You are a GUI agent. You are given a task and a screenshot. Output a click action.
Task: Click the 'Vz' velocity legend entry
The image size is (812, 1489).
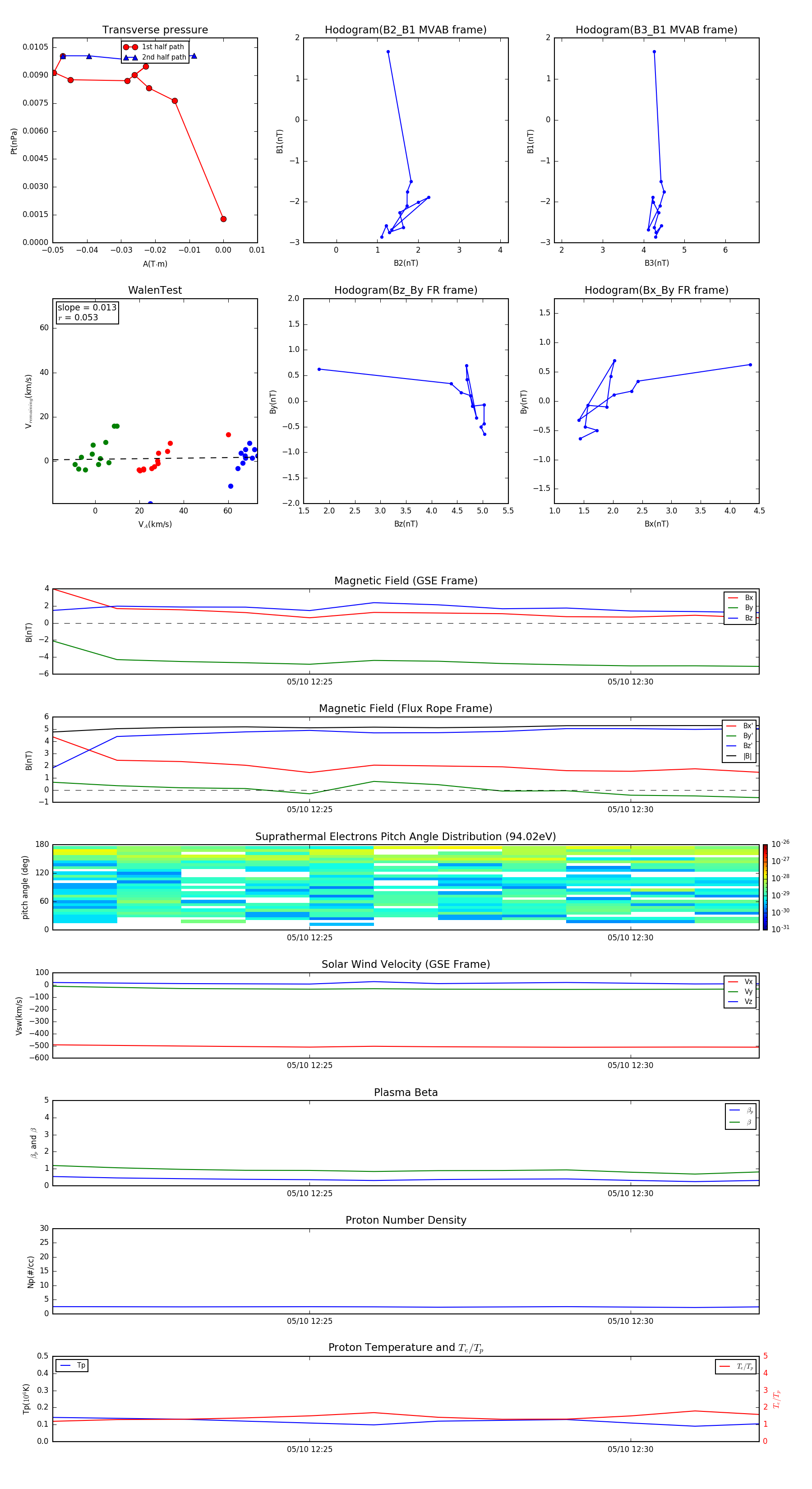pyautogui.click(x=740, y=1002)
